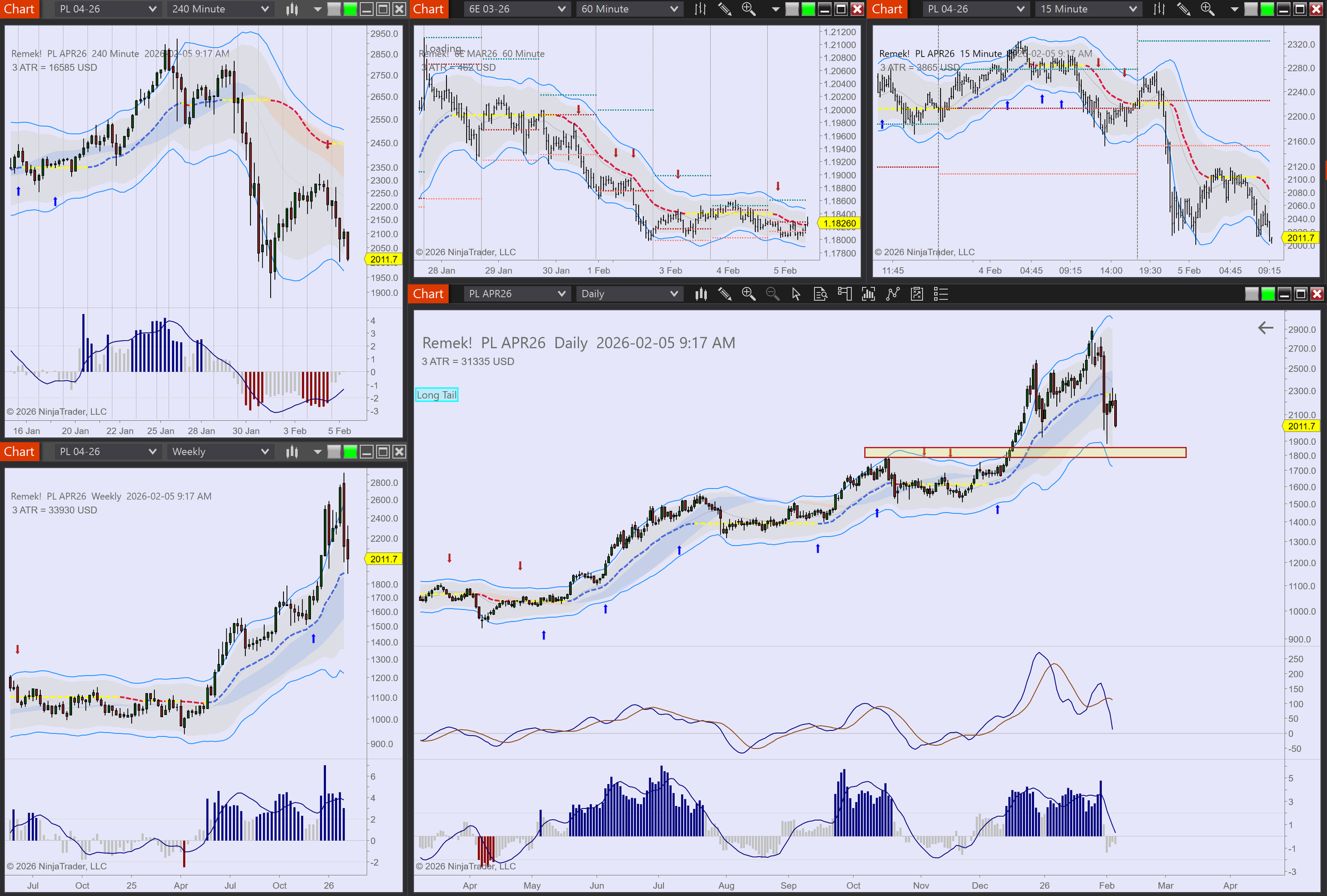
Task: Select cursor pointer tool in Daily chart
Action: click(796, 294)
